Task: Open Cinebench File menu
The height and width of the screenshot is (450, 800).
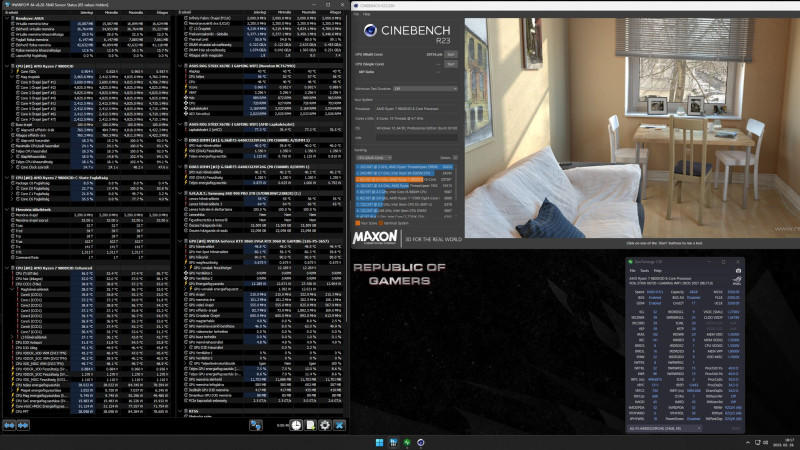Action: click(356, 14)
